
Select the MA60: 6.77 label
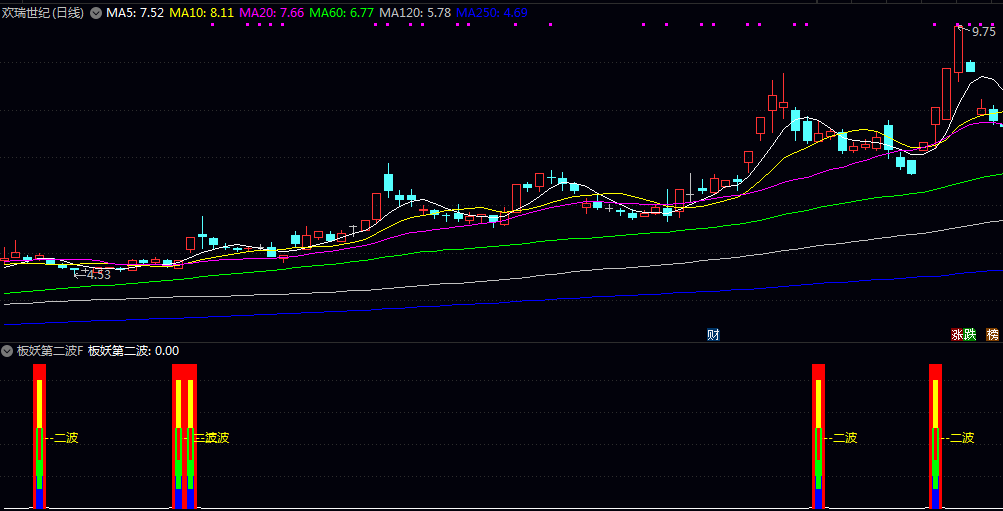[x=342, y=12]
